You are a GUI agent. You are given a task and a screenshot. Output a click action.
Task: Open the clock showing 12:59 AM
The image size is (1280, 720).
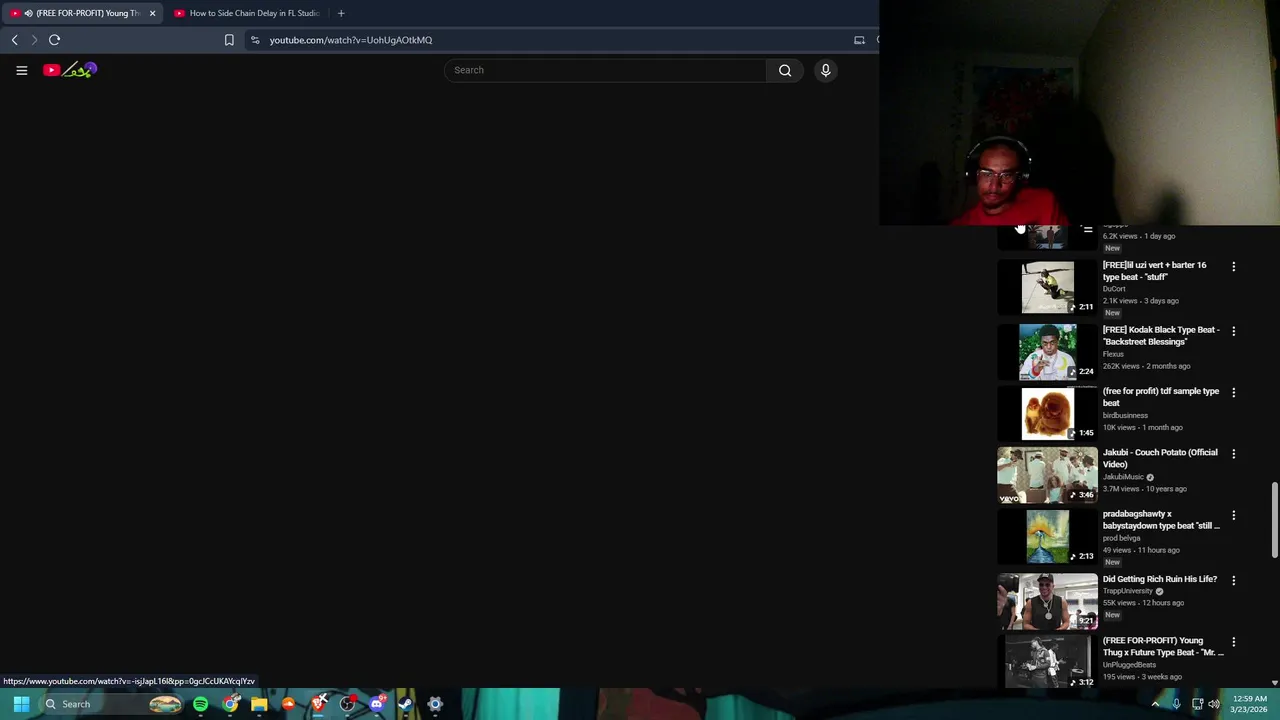tap(1249, 704)
